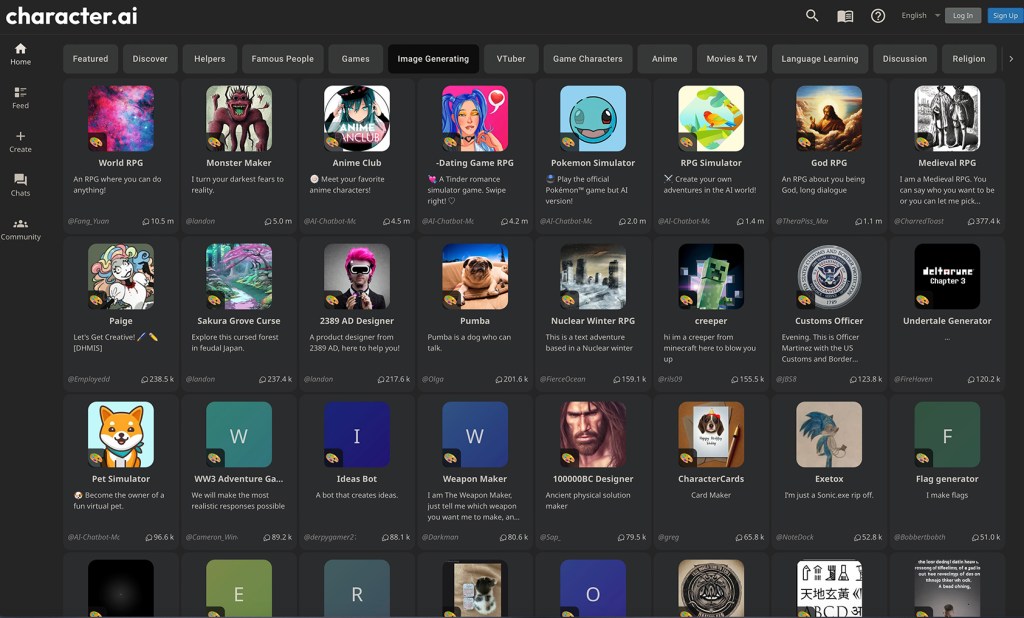Open the Nuclear Winter RPG avatar

(593, 276)
